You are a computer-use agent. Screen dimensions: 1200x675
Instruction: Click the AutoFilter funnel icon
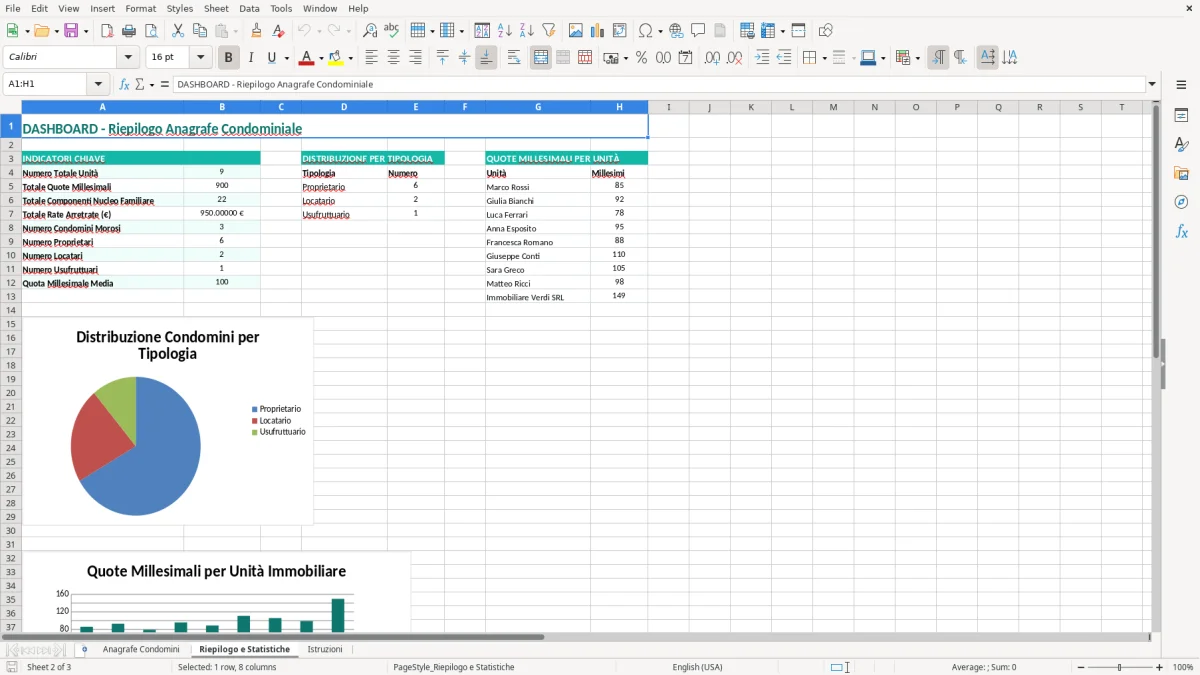548,31
